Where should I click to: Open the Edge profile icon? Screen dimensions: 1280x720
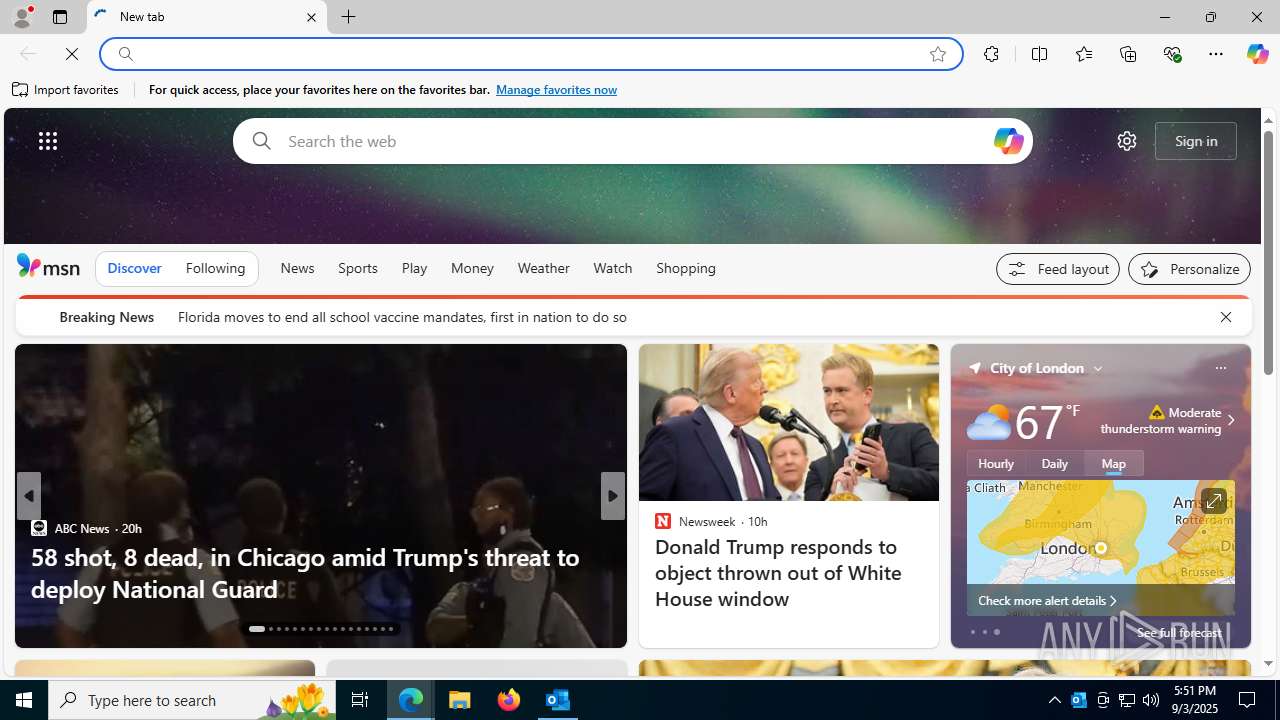[x=21, y=17]
